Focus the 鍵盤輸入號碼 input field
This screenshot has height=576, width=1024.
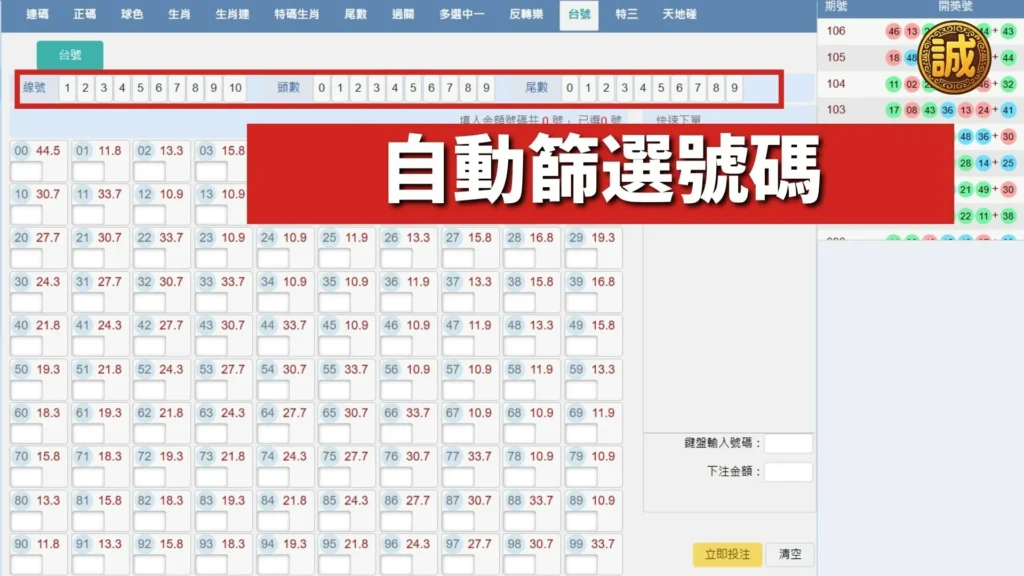tap(788, 443)
